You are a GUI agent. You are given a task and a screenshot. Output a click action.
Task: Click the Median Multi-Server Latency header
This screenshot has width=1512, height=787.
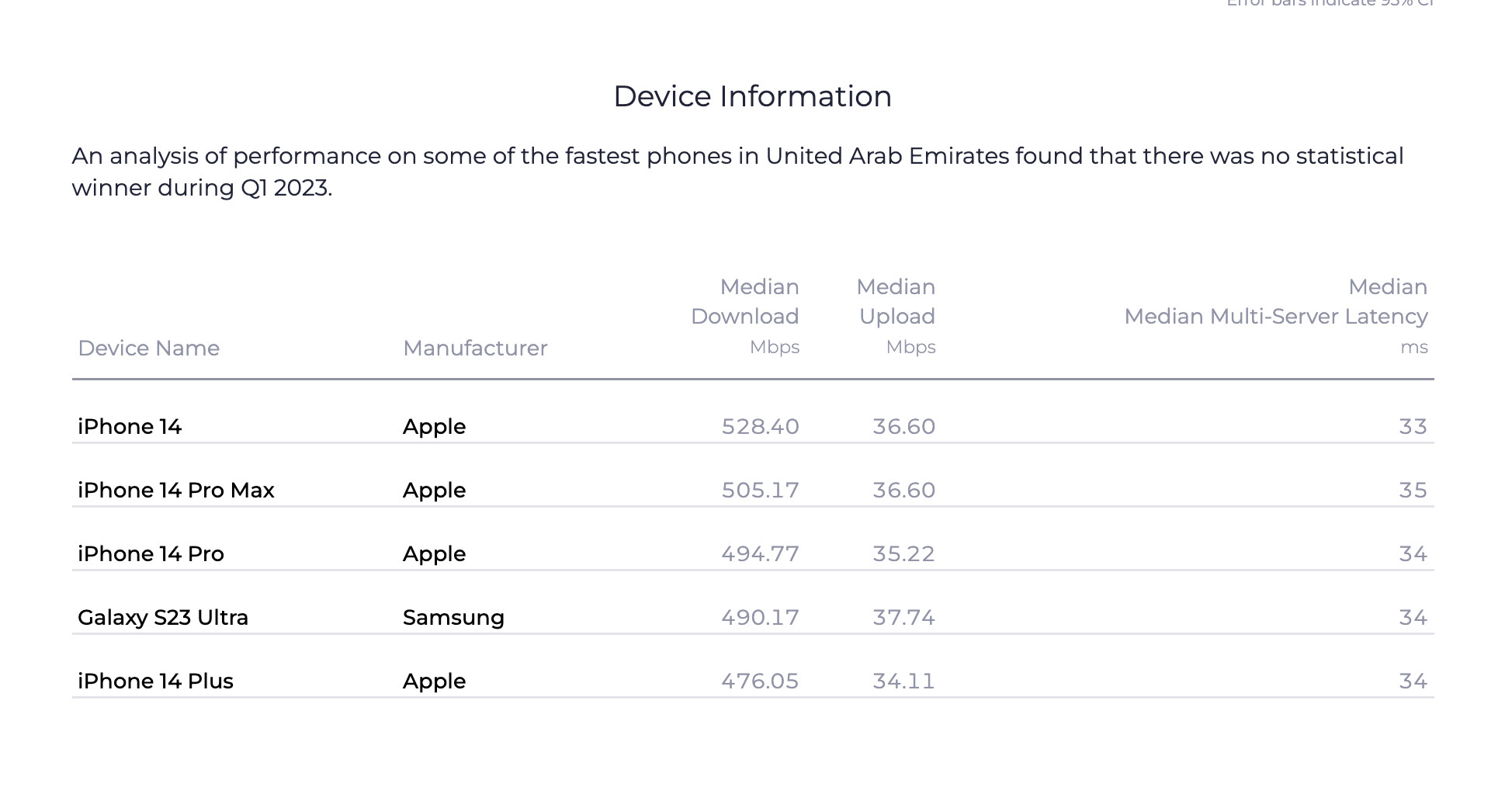[x=1275, y=316]
